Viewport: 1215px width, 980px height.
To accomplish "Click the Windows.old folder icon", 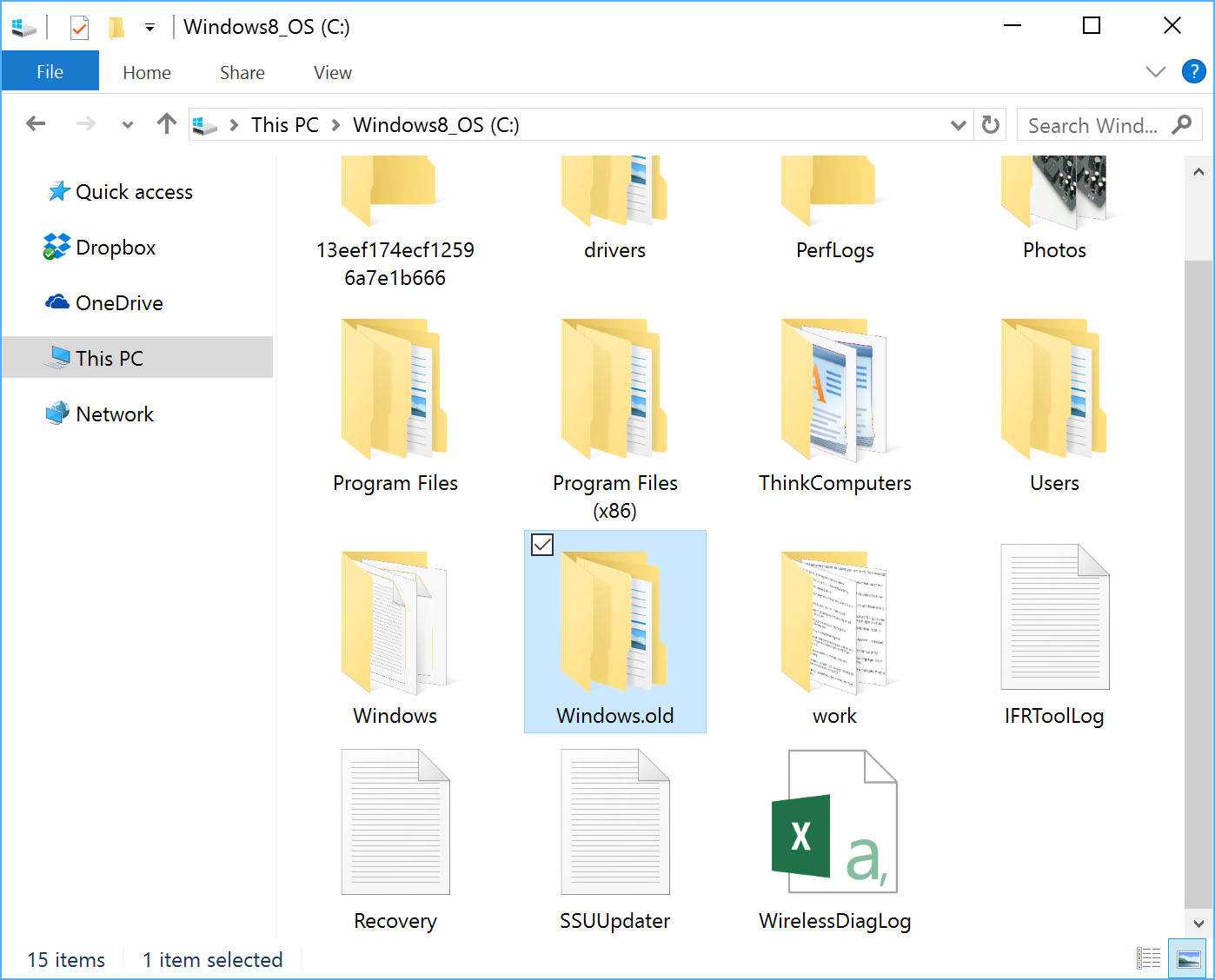I will [x=614, y=622].
